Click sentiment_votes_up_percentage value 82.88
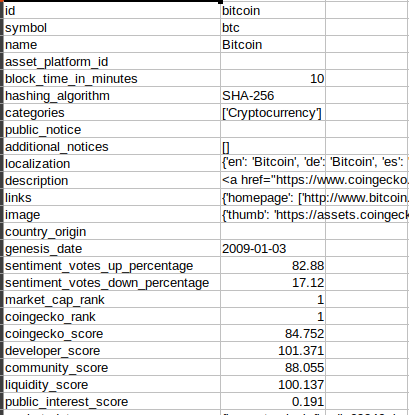This screenshot has height=415, width=409. [273, 266]
